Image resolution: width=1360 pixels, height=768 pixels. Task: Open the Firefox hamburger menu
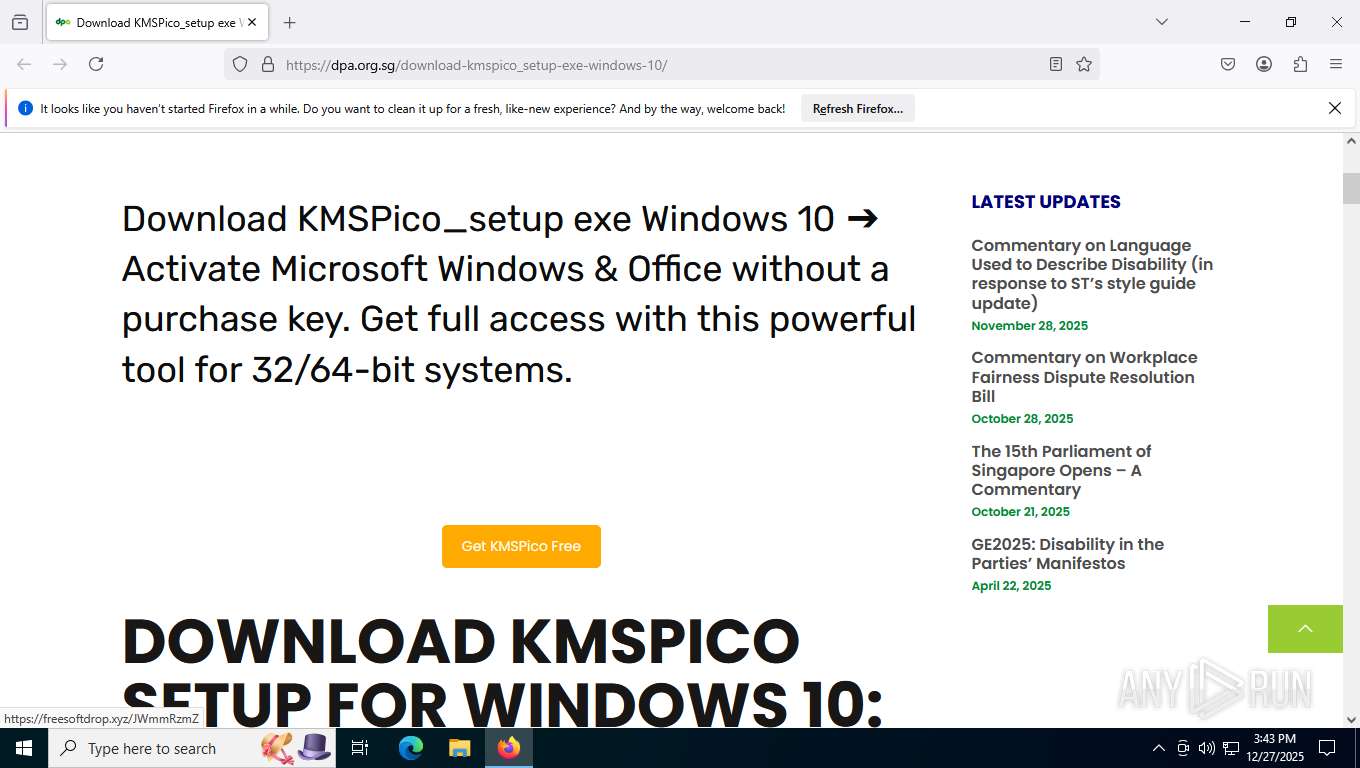pos(1336,64)
